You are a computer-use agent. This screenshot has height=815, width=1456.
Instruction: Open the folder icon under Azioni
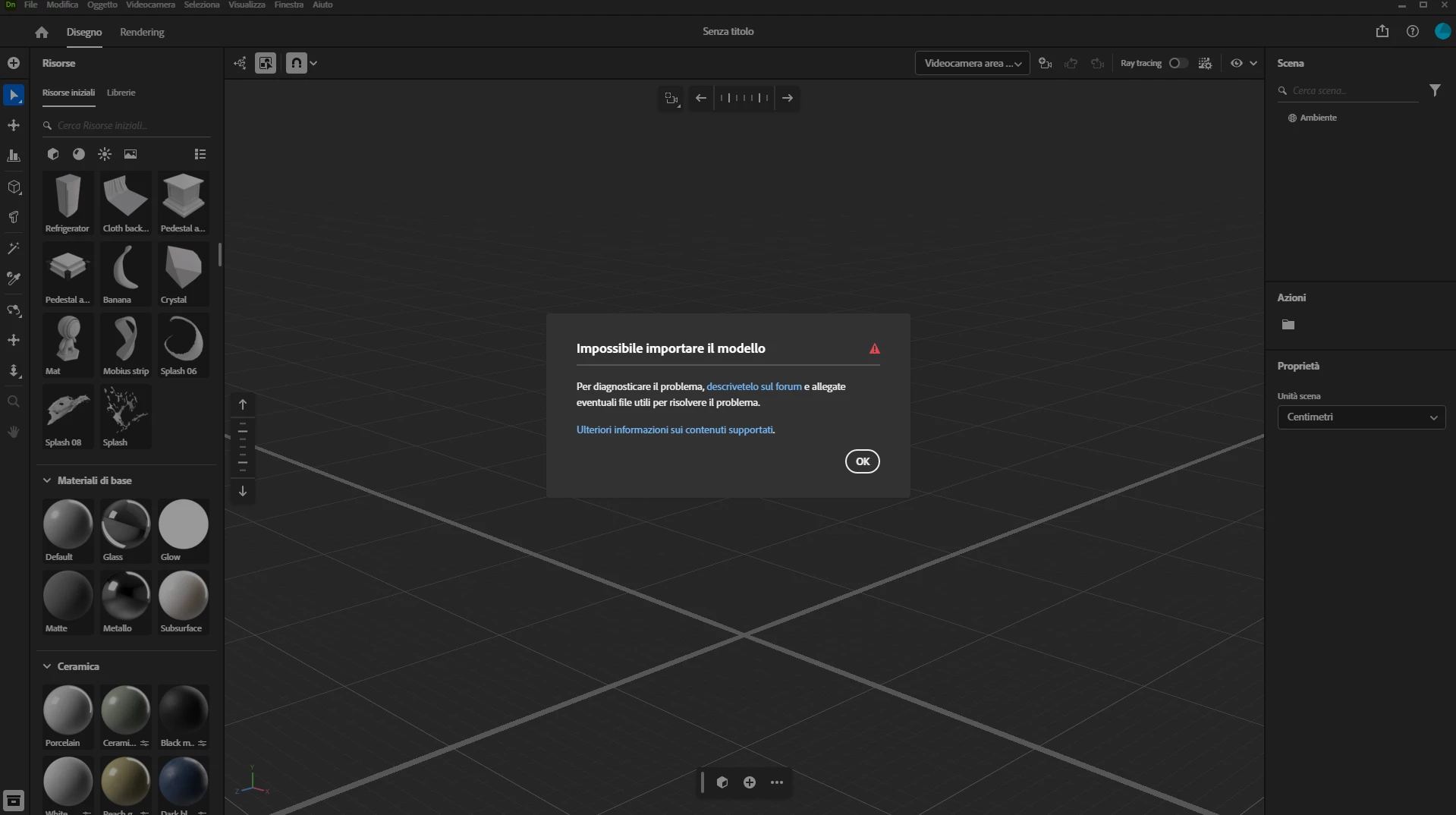[x=1288, y=325]
